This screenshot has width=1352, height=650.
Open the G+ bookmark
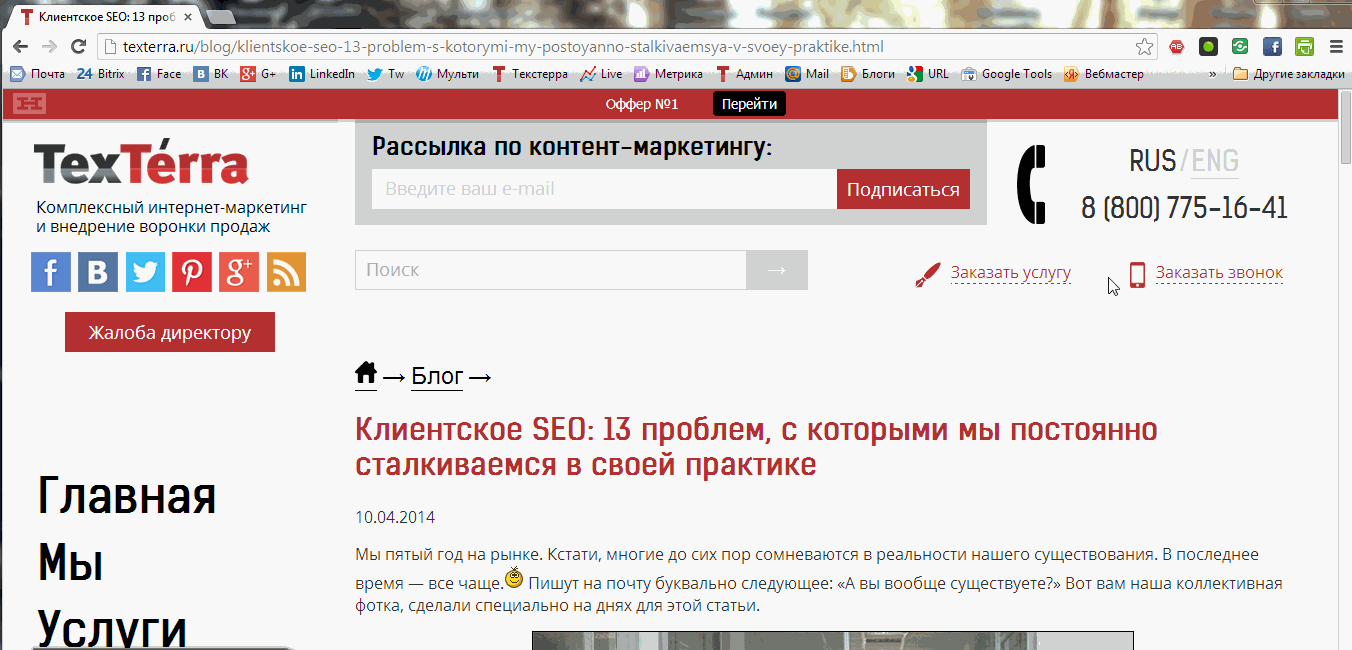(259, 74)
